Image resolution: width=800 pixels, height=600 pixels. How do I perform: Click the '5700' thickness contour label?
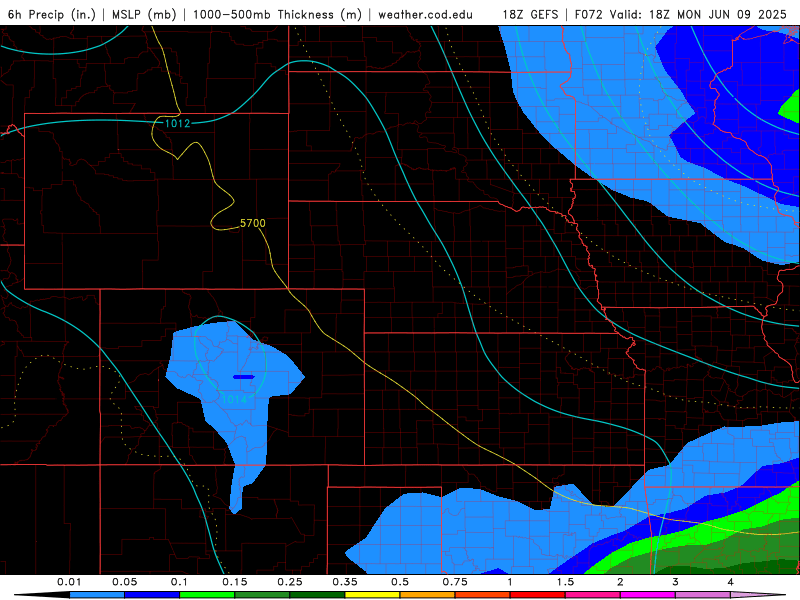pos(253,223)
